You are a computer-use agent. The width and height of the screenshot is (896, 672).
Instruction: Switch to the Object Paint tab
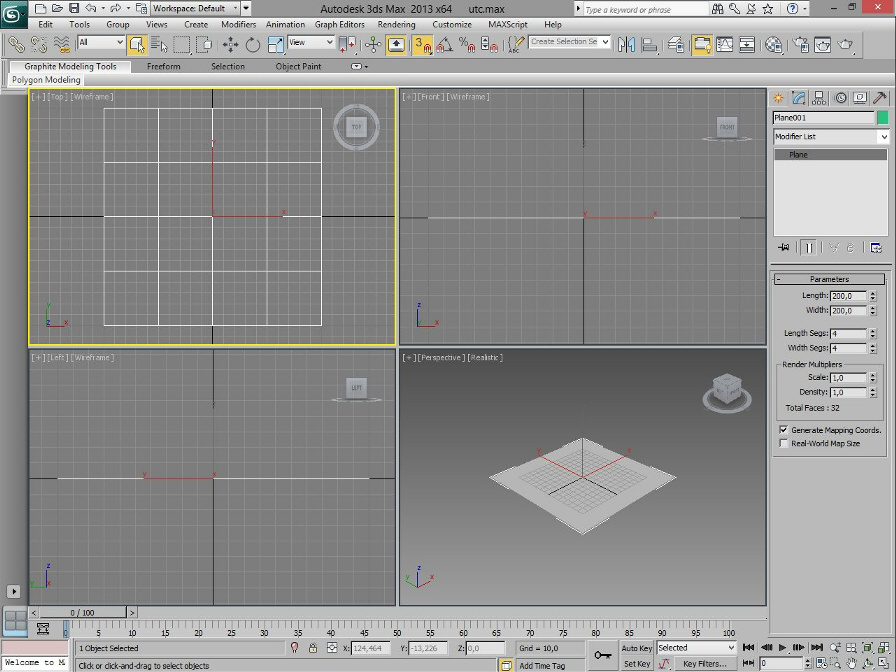pos(298,66)
